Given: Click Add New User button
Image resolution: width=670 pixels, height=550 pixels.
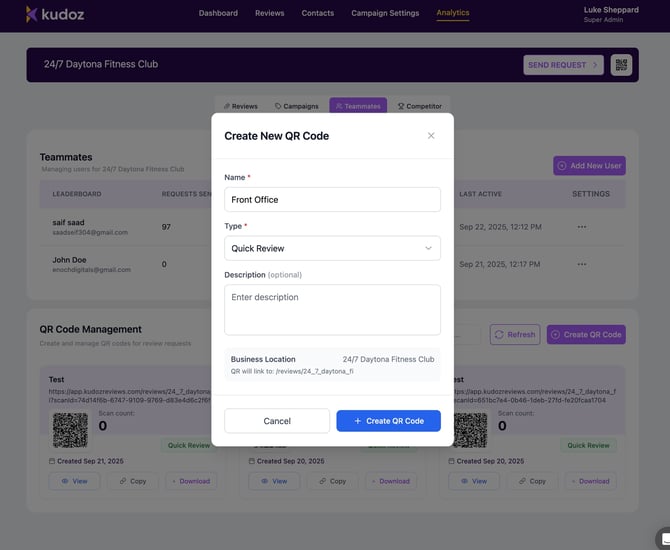Looking at the screenshot, I should tap(589, 165).
